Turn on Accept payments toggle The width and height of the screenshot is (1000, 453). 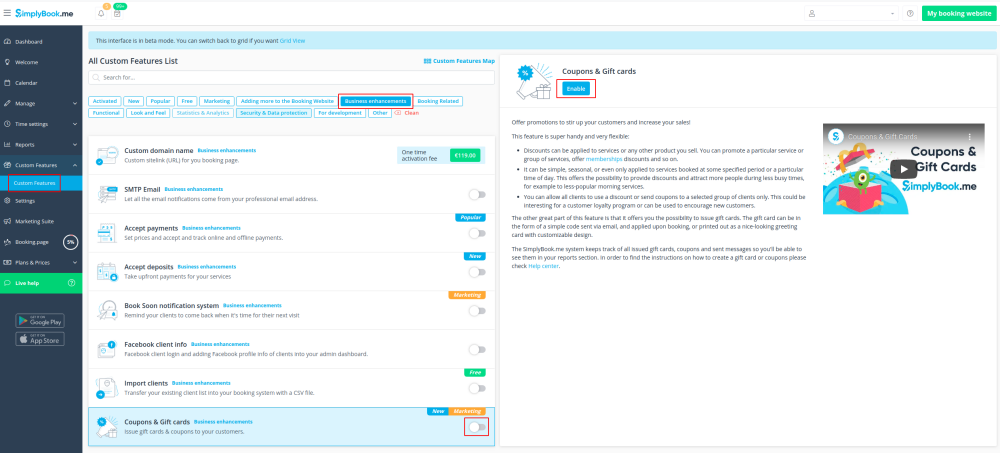click(x=477, y=233)
